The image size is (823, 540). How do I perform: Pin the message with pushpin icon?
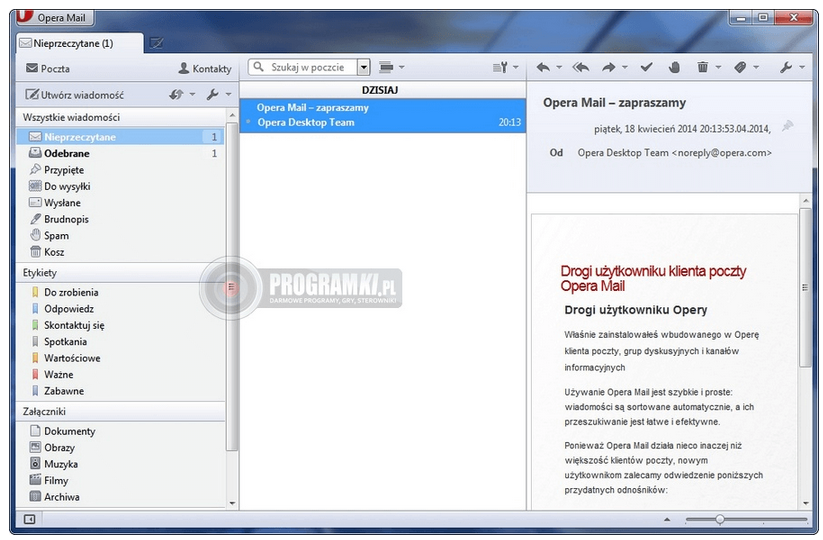787,126
